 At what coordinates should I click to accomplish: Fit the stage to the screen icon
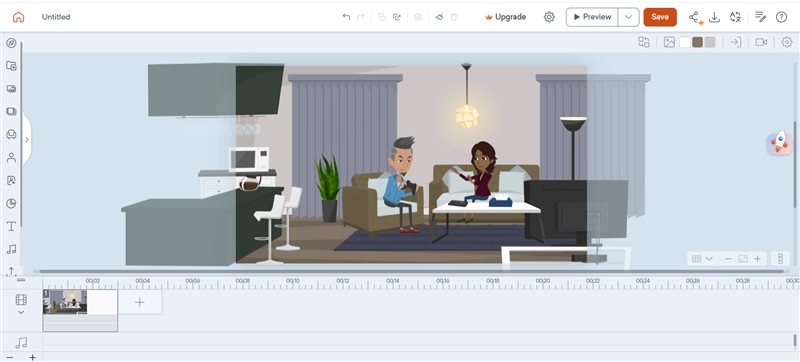click(x=743, y=259)
